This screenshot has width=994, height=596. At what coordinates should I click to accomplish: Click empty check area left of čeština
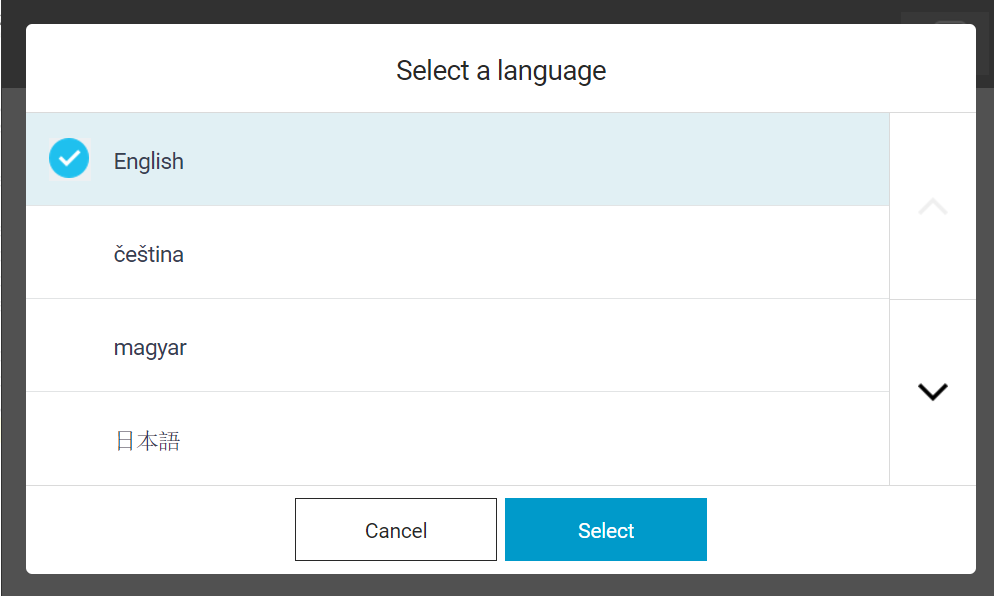[x=69, y=252]
